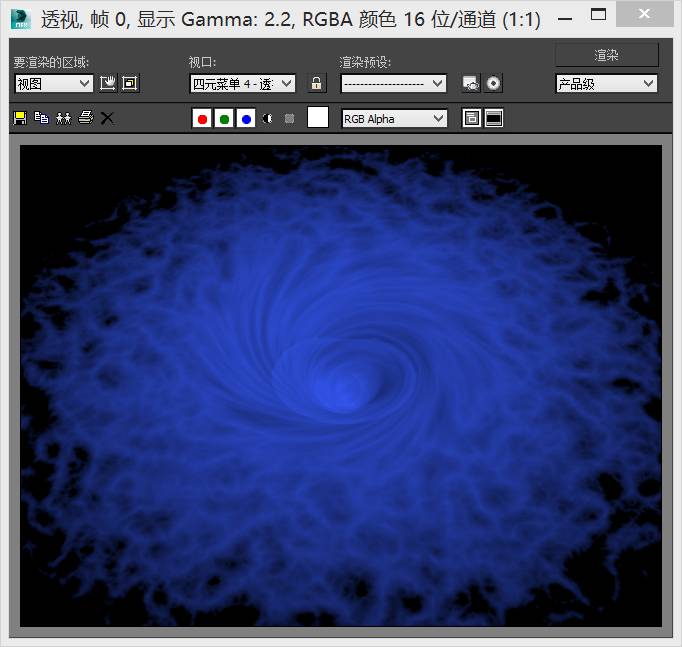
Task: Click the edit region icon
Action: click(x=108, y=84)
